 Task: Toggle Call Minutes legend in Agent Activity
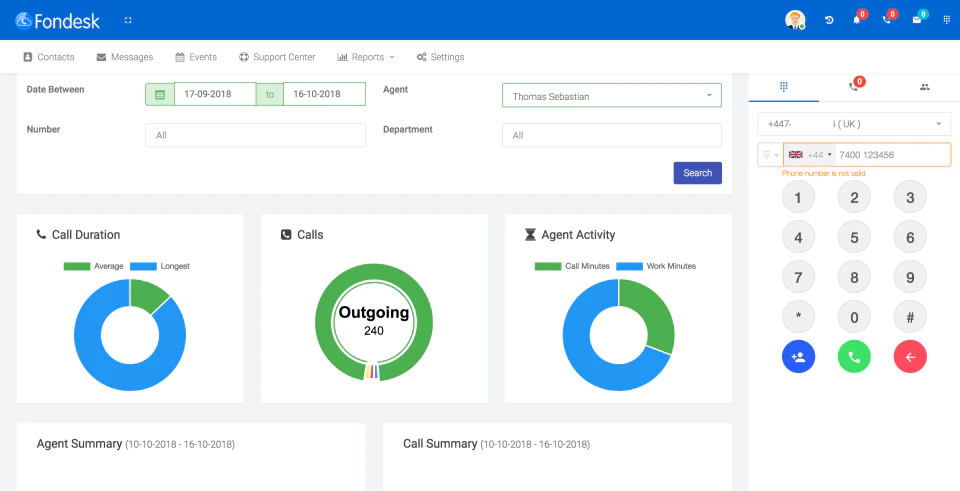click(x=572, y=266)
